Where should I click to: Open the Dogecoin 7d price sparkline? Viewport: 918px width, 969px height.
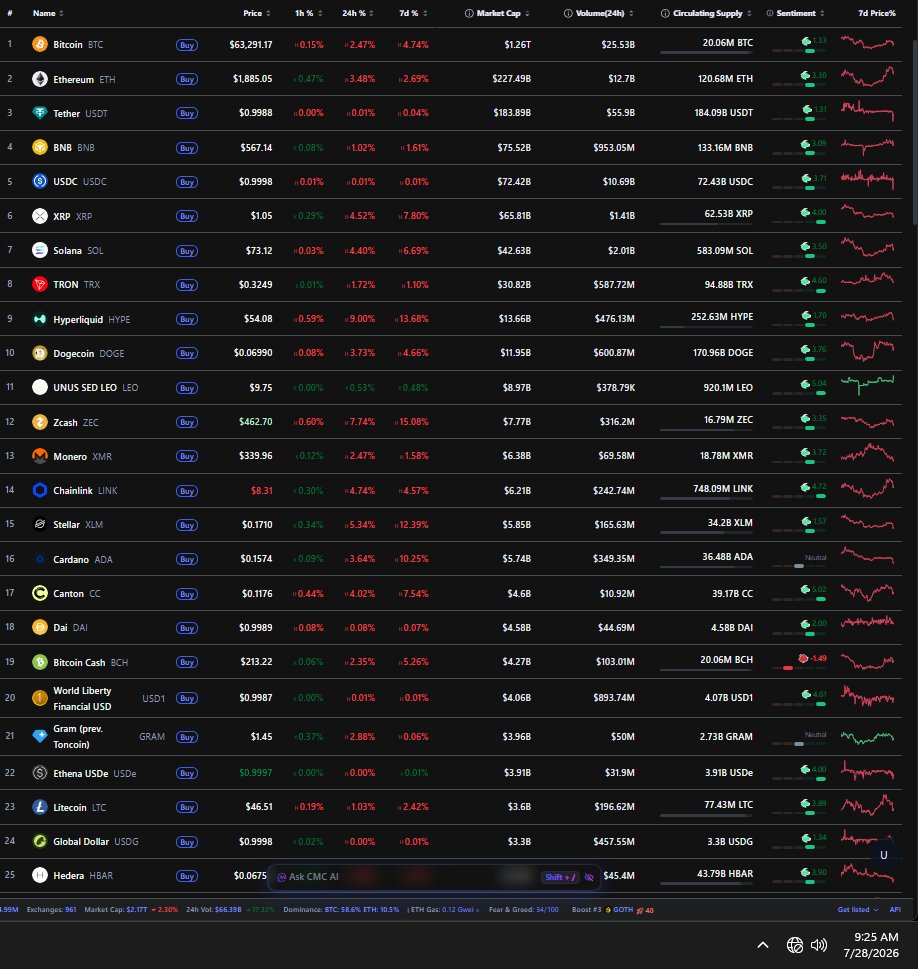pos(867,350)
